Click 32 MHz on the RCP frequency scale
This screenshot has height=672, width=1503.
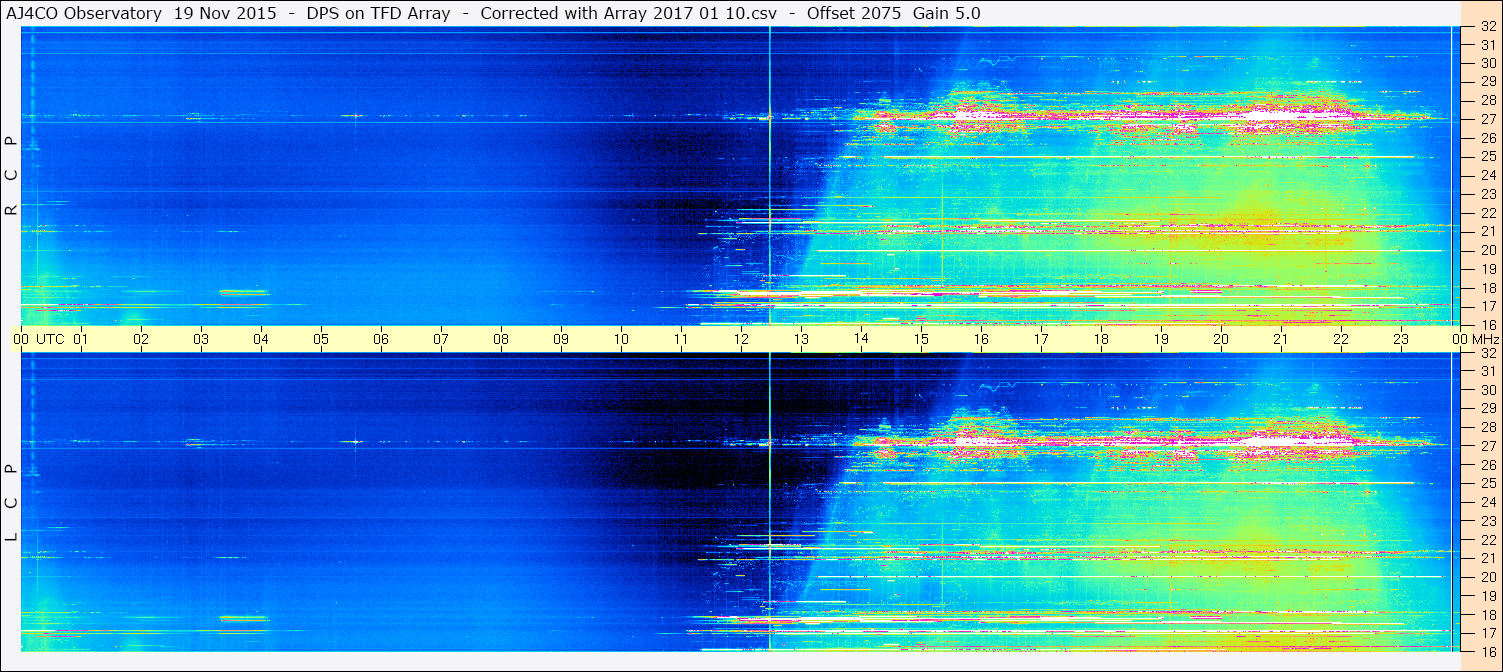click(x=1488, y=27)
